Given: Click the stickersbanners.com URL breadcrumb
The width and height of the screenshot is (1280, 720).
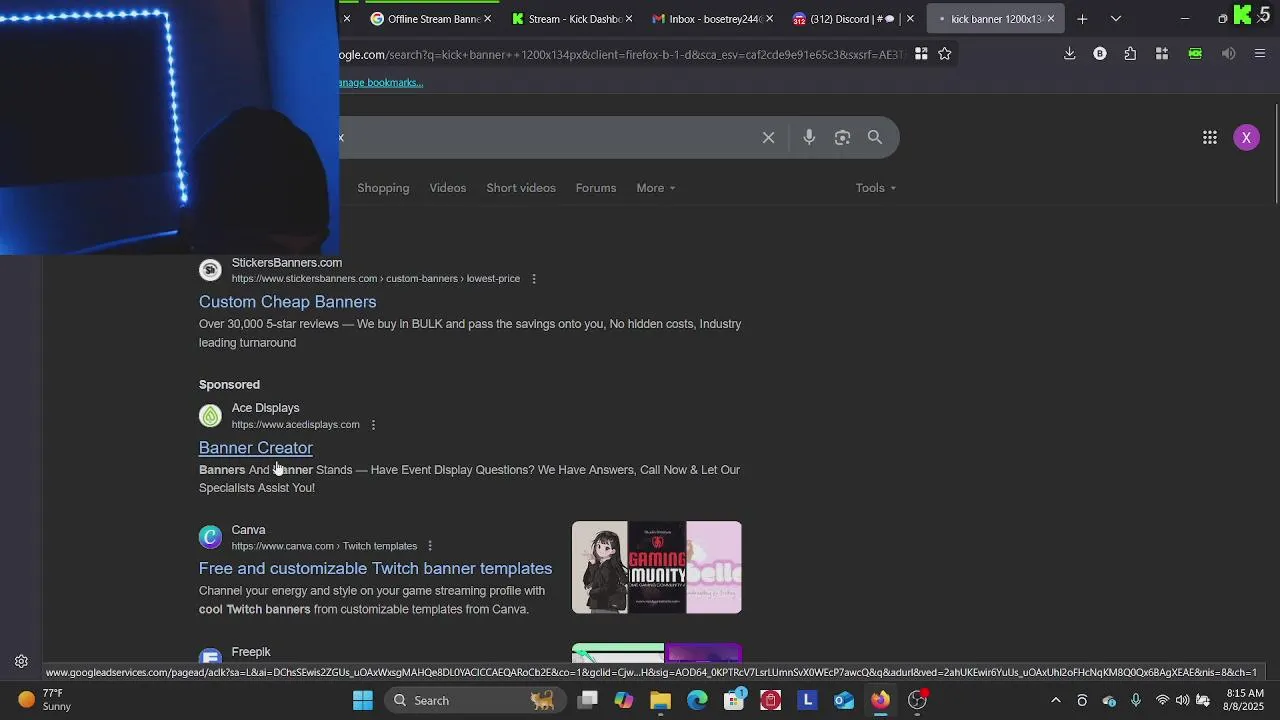Looking at the screenshot, I should (376, 279).
